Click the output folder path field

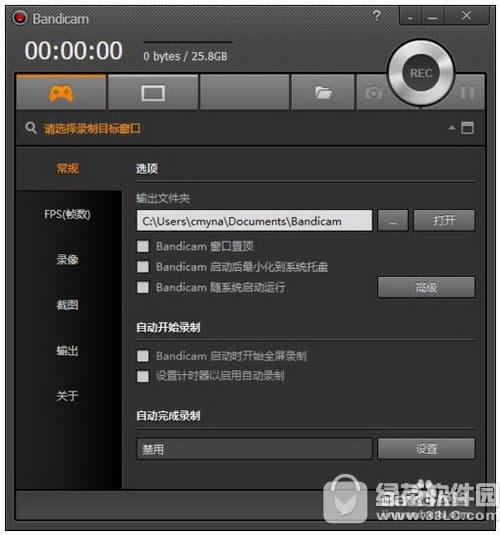tap(254, 220)
